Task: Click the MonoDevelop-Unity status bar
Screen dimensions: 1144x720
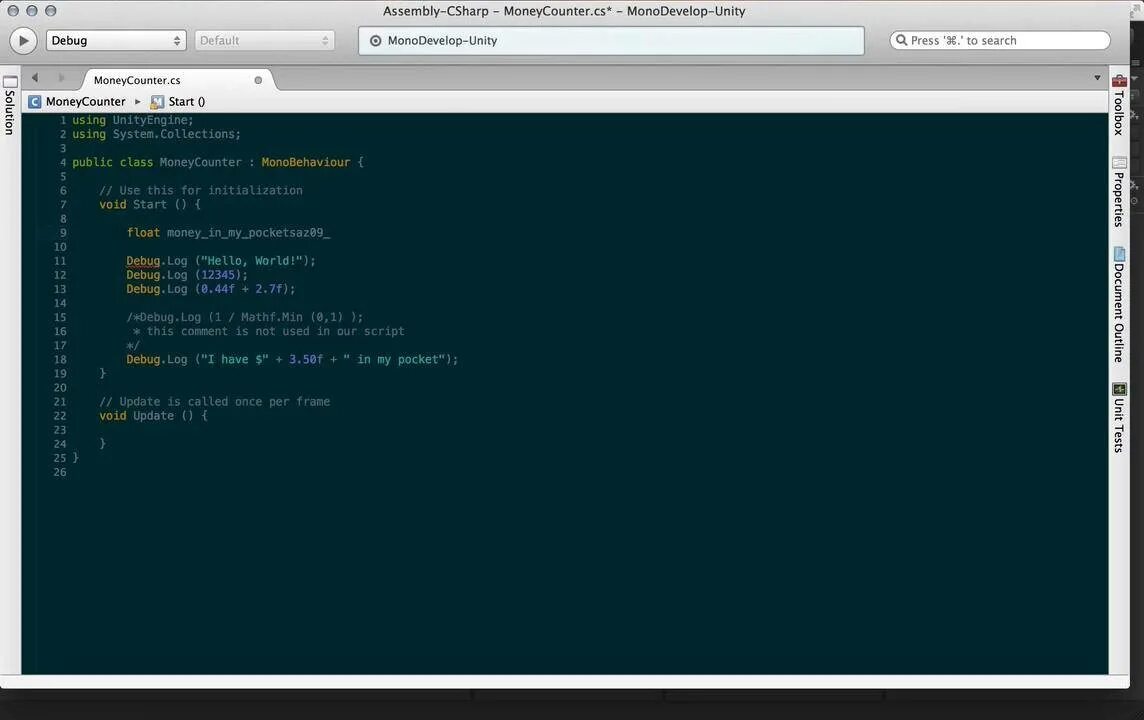Action: pos(611,41)
